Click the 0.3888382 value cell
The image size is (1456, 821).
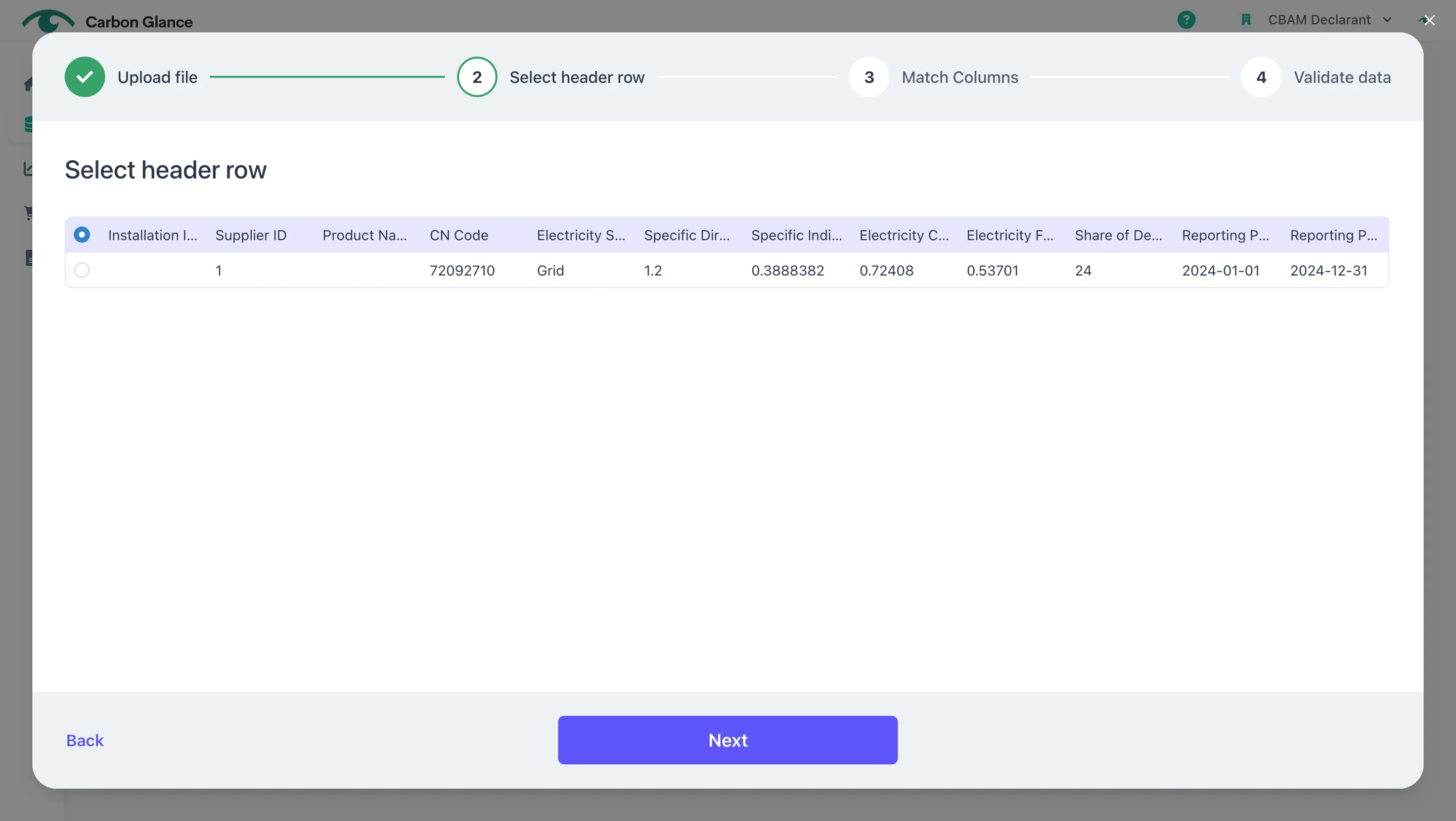tap(787, 270)
